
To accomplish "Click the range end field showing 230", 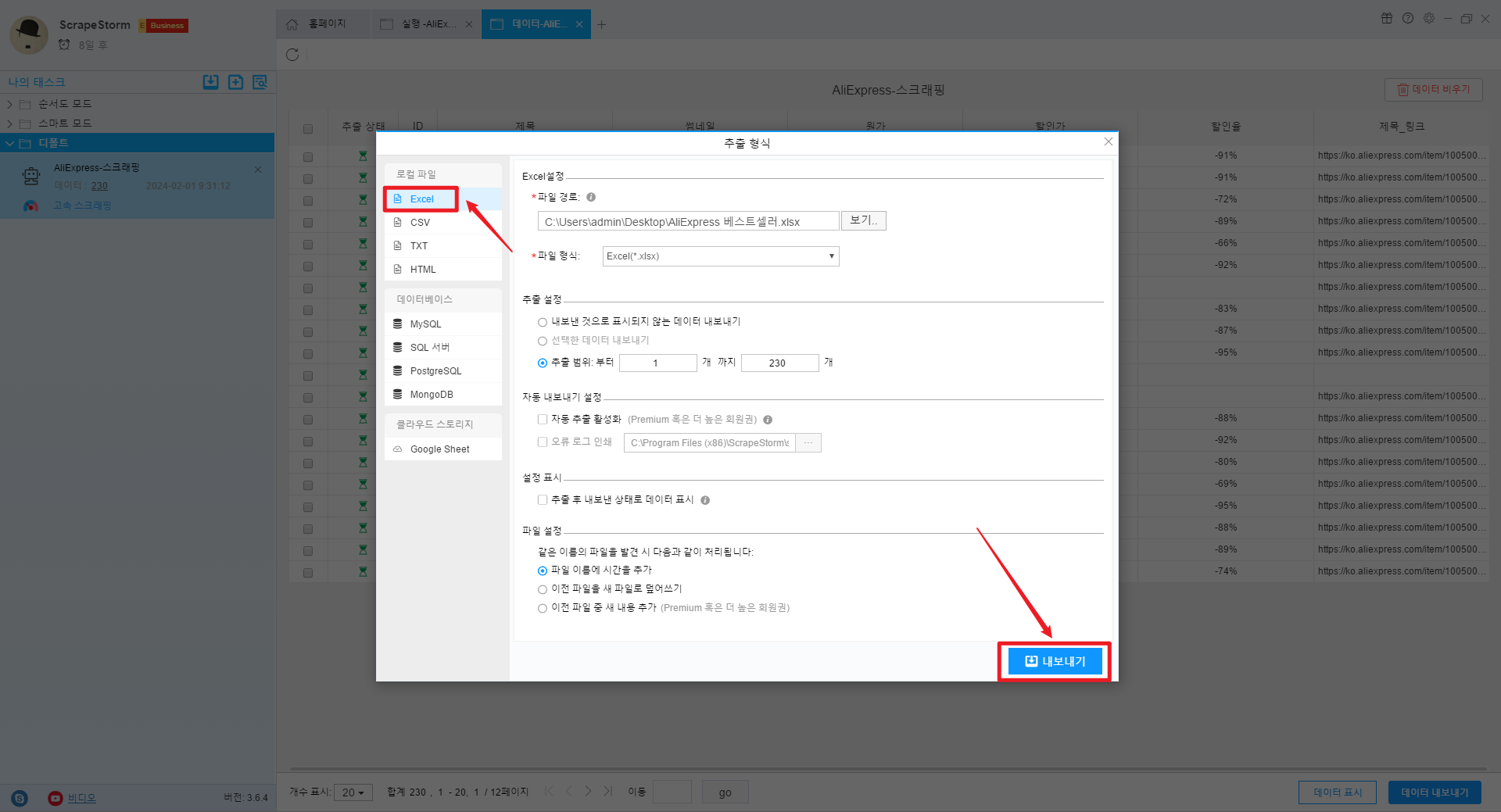I will [779, 363].
